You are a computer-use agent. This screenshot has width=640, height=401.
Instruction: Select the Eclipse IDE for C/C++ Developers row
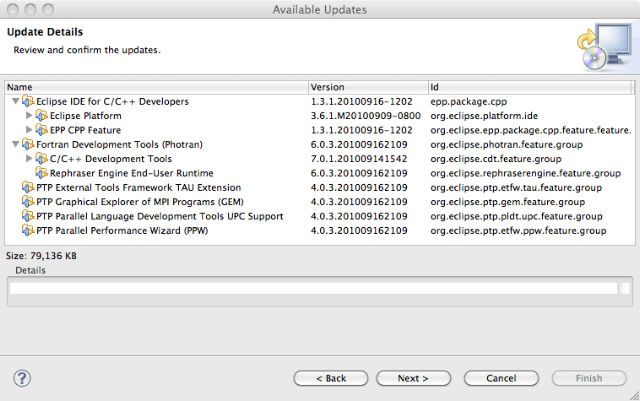tap(320, 101)
